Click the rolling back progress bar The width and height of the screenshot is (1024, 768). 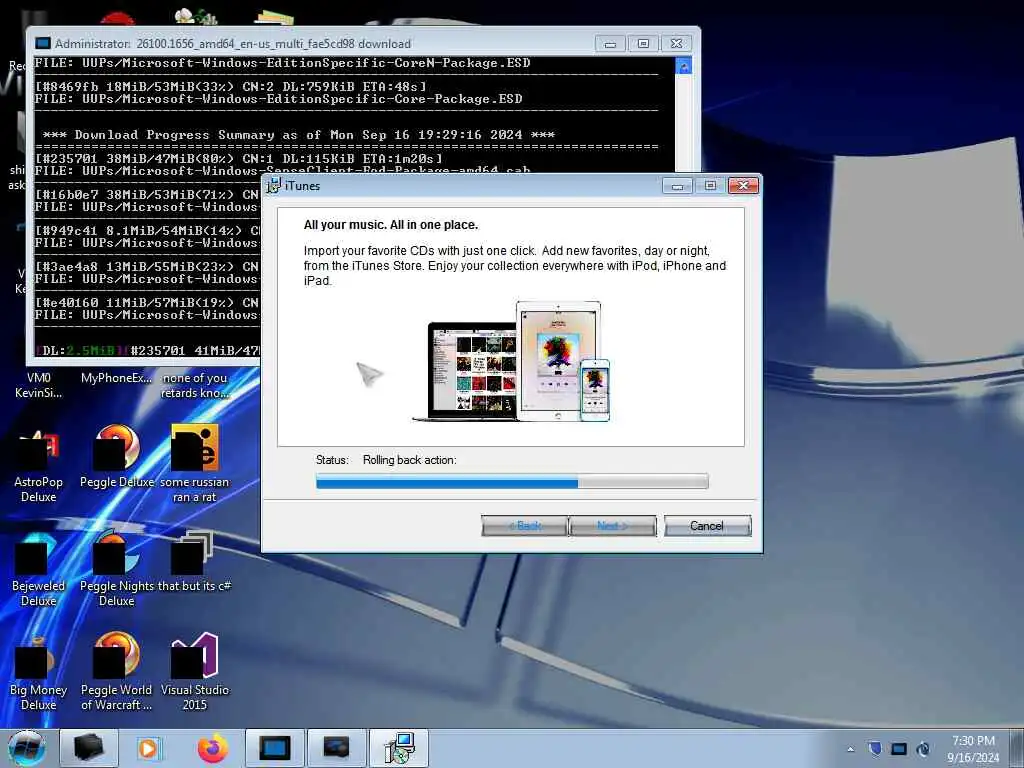click(512, 482)
